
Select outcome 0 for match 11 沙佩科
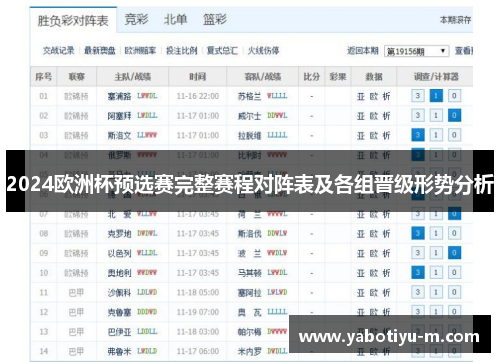click(454, 292)
